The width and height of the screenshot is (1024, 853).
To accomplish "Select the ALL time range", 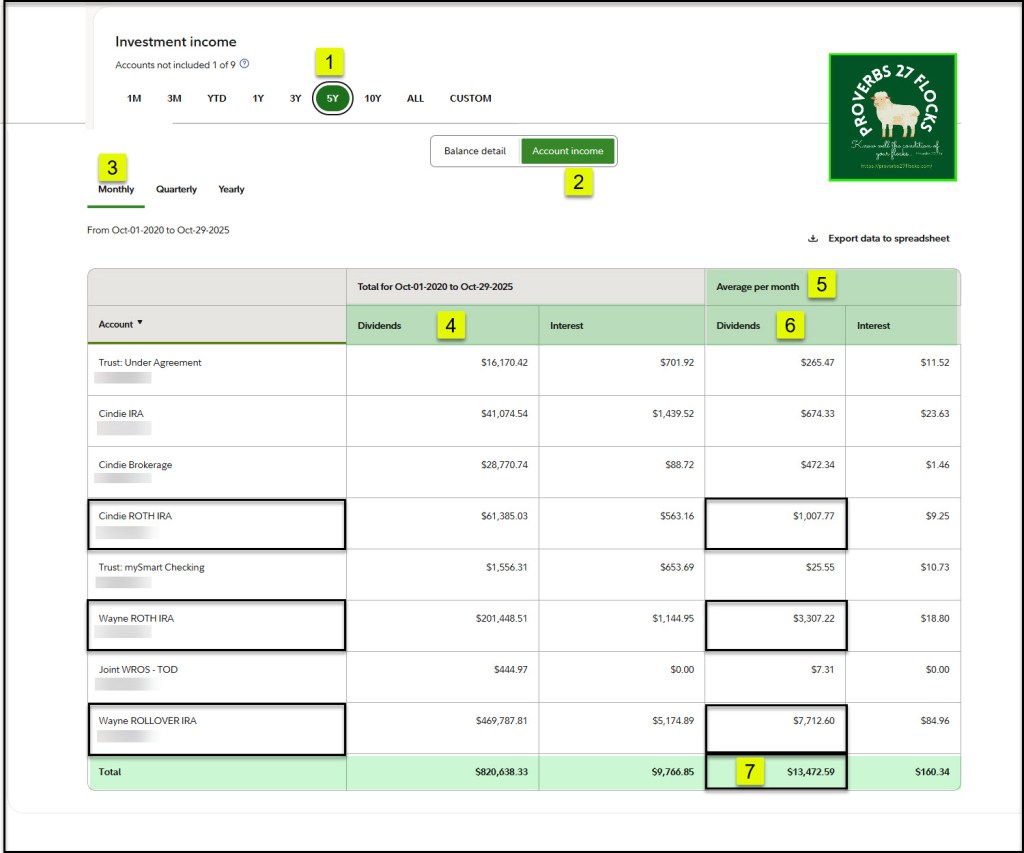I will [x=415, y=99].
